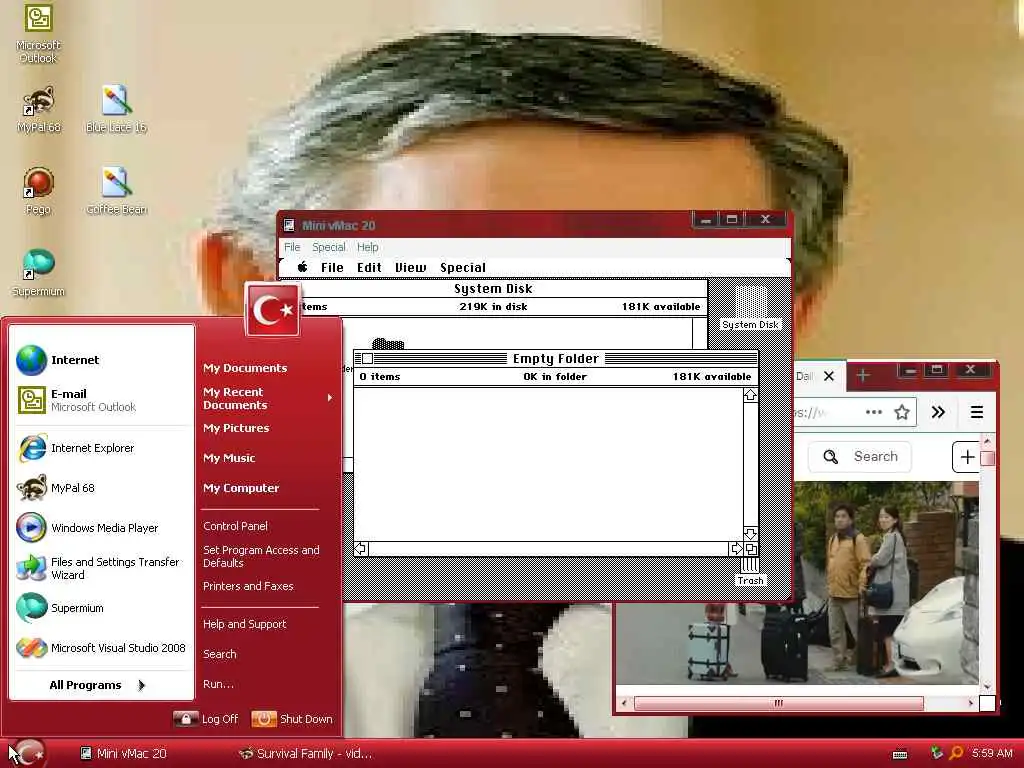
Task: Open Printers and Faxes
Action: (x=248, y=586)
